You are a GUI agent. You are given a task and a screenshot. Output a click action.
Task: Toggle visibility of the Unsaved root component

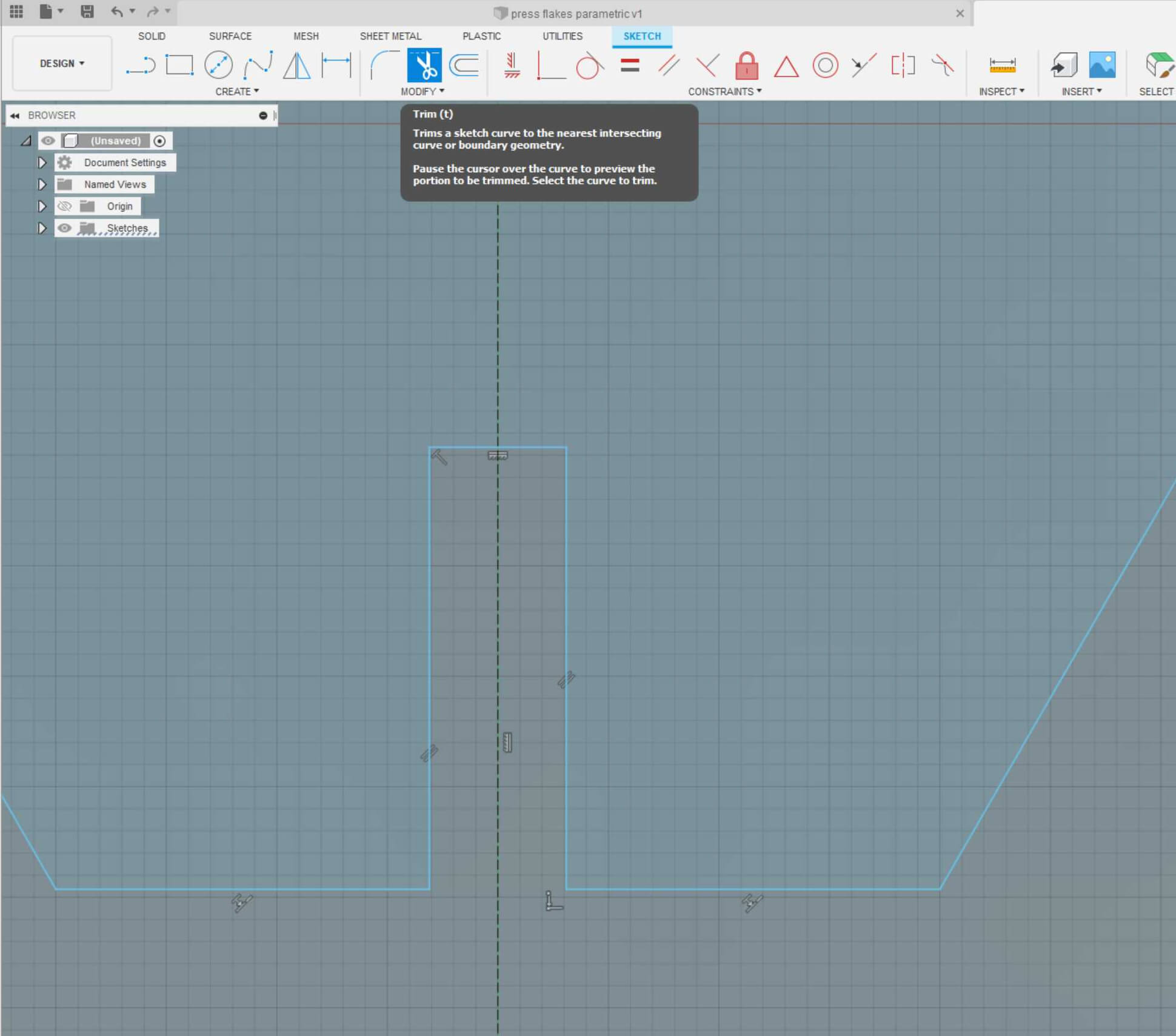tap(48, 141)
